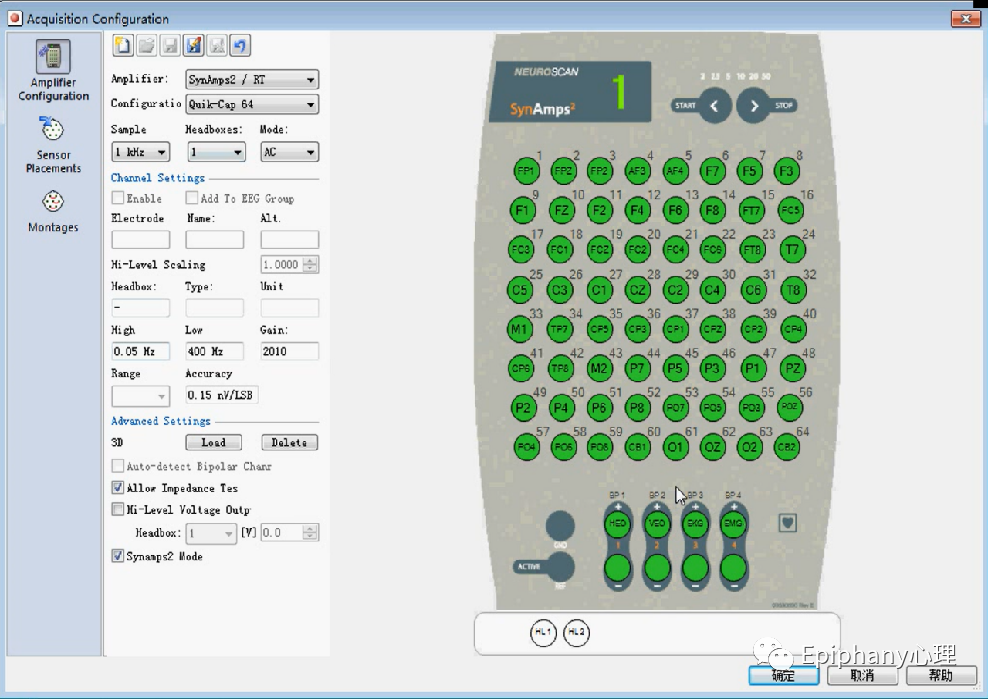Click the blue undo arrow

click(x=240, y=45)
